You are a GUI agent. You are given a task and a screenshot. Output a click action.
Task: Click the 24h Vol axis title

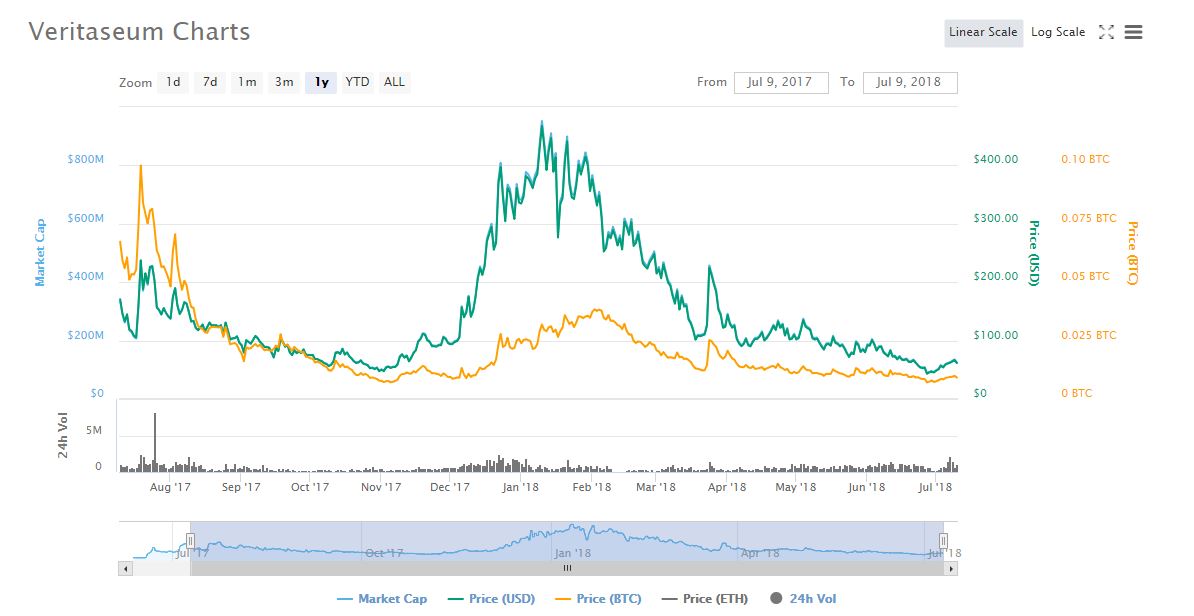pyautogui.click(x=63, y=436)
